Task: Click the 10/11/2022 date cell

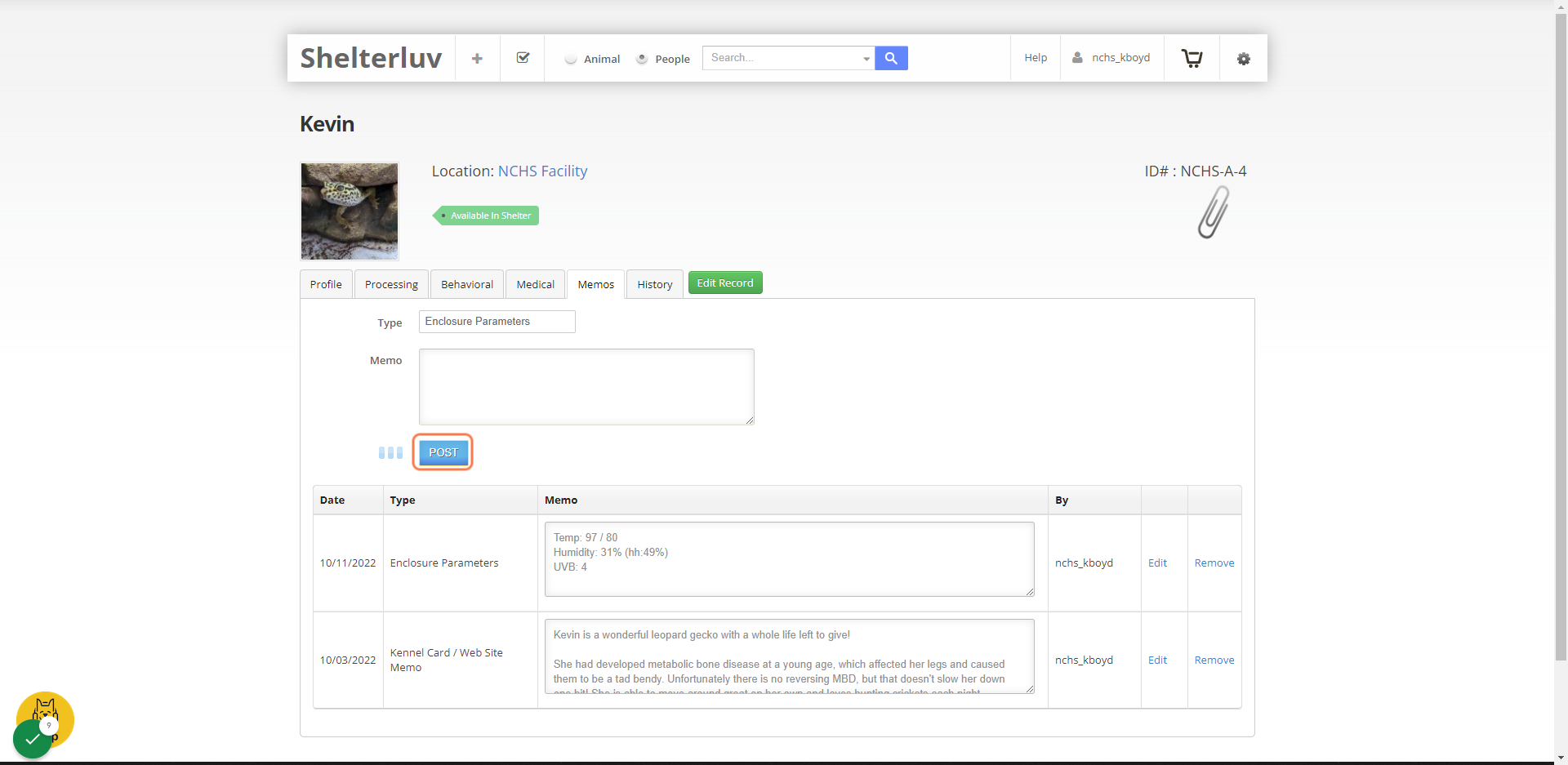Action: pyautogui.click(x=348, y=563)
